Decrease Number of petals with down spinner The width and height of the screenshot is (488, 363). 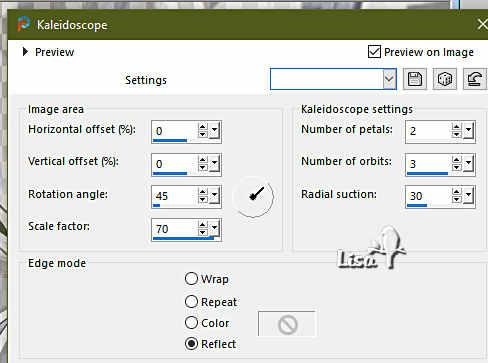click(x=457, y=134)
